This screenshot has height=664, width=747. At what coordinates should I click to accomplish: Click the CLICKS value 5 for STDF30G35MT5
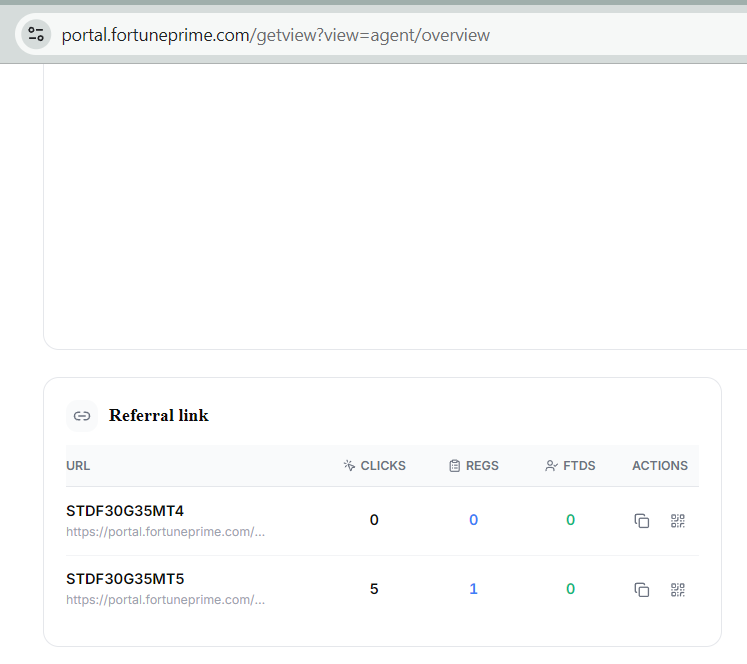374,589
